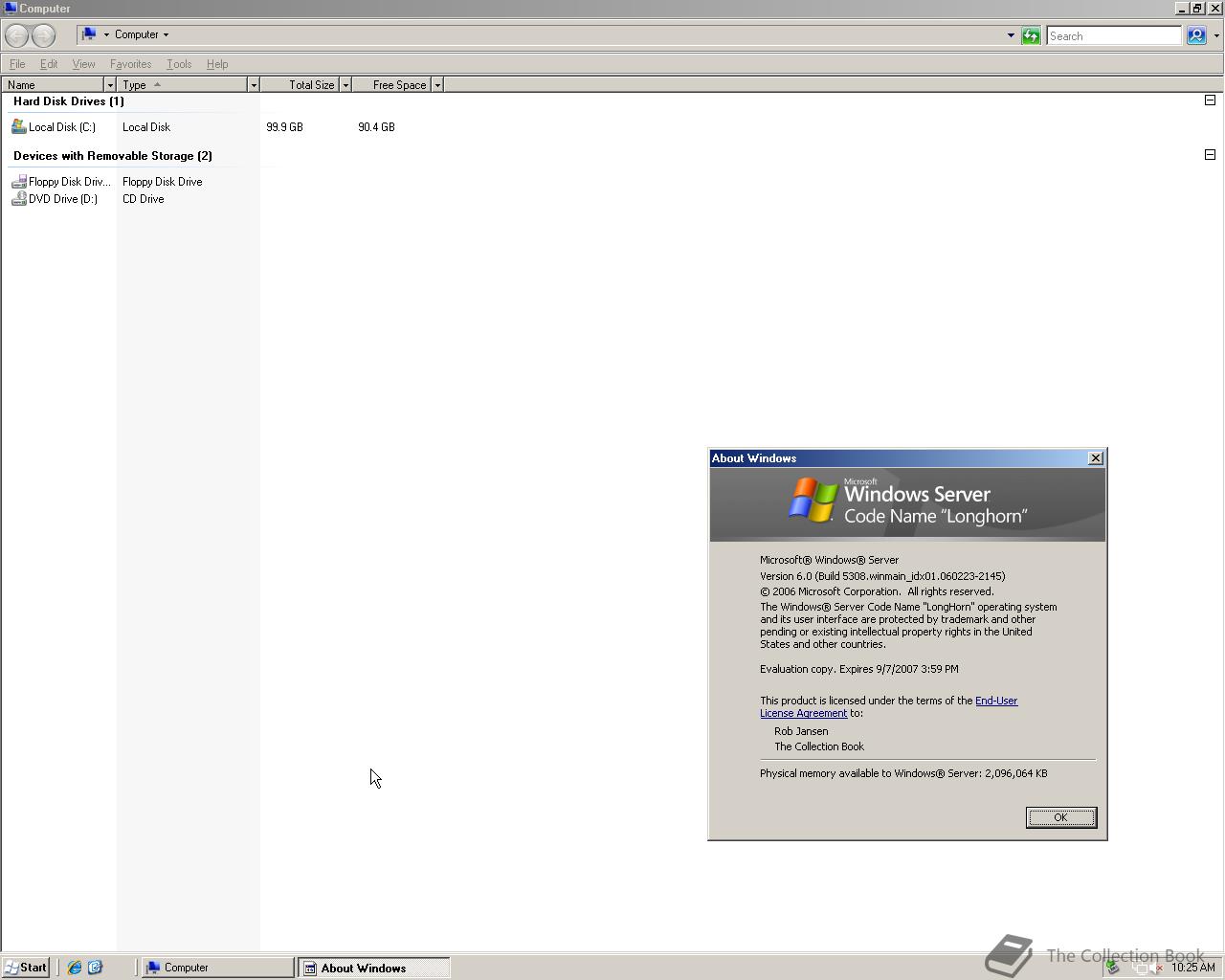The height and width of the screenshot is (980, 1225).
Task: Click the computer icon in the address bar
Action: pyautogui.click(x=89, y=34)
